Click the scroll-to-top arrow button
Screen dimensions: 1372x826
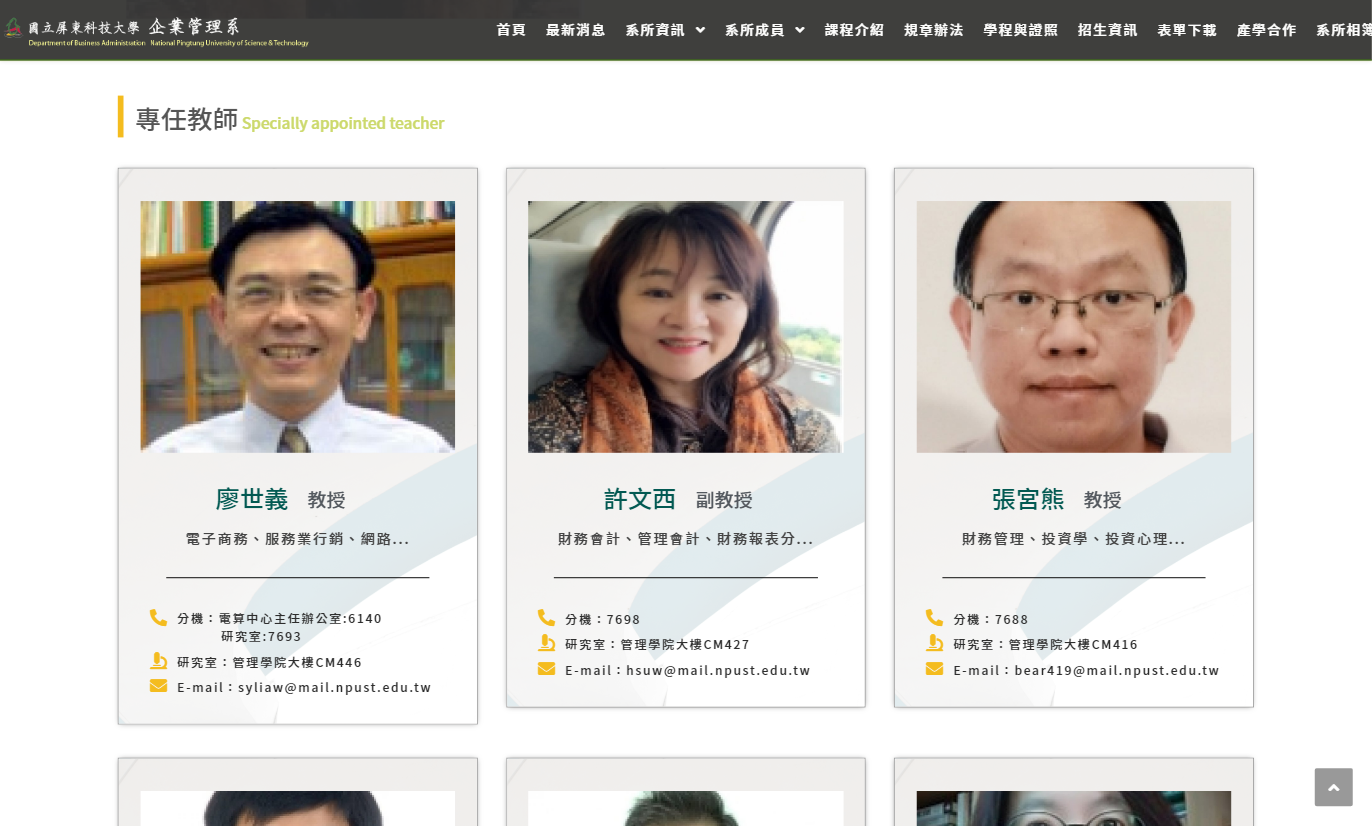(1333, 787)
